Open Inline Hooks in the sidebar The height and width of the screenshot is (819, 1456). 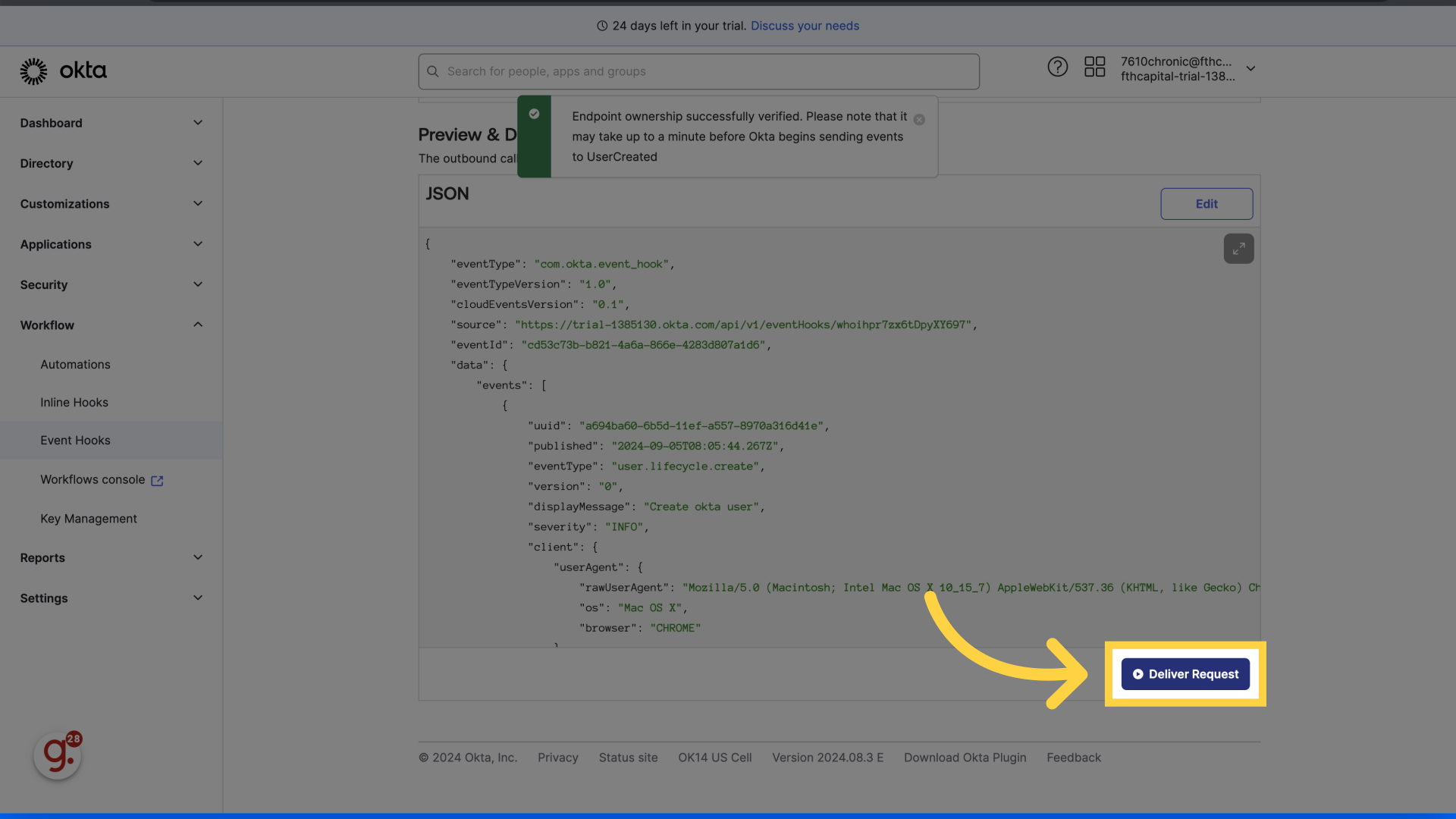point(74,403)
